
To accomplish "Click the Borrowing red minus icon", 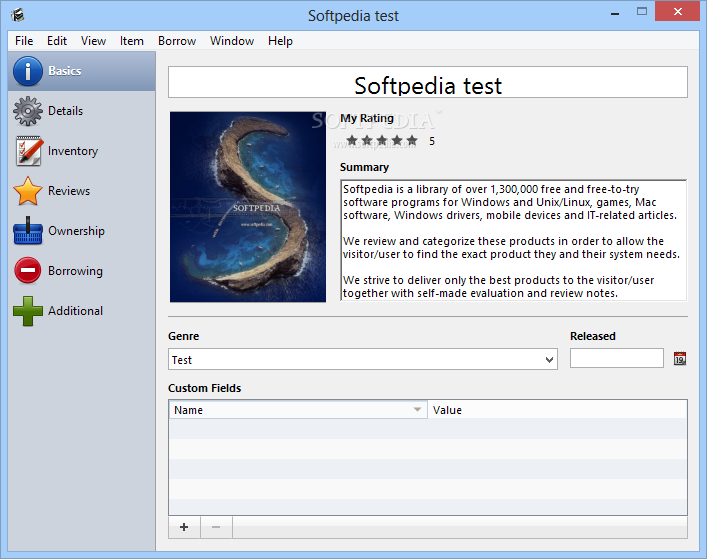I will coord(28,271).
